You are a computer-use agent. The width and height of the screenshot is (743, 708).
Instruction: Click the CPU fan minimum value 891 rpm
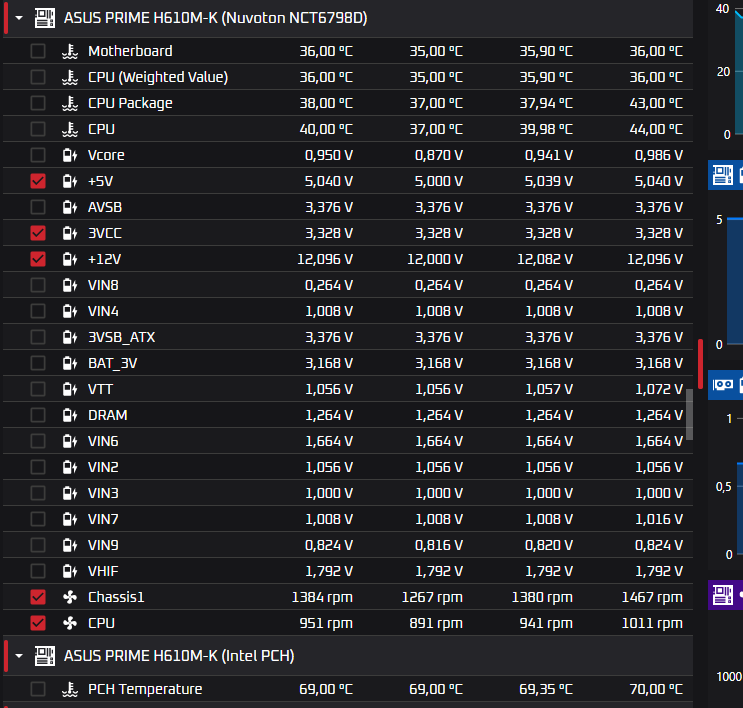436,623
